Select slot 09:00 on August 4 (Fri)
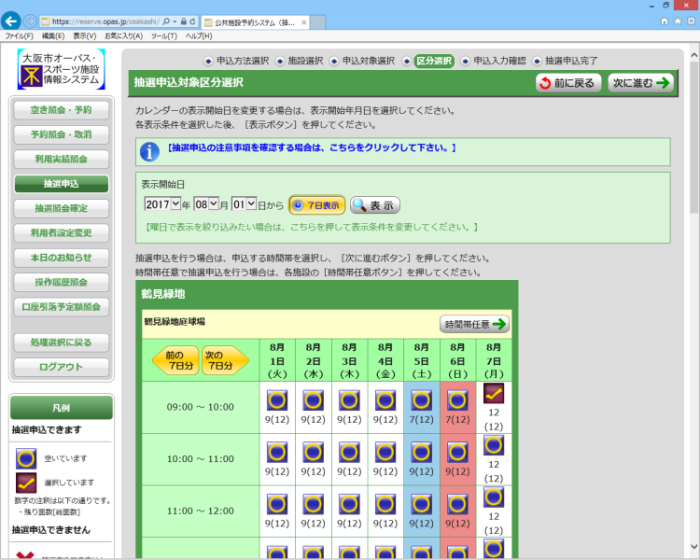 click(x=385, y=400)
